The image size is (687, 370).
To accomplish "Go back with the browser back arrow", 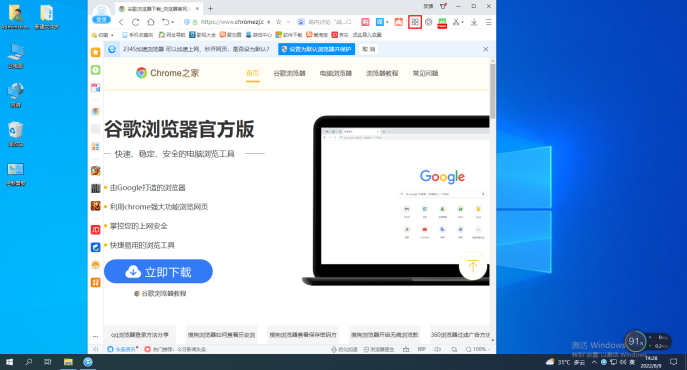I will (121, 22).
